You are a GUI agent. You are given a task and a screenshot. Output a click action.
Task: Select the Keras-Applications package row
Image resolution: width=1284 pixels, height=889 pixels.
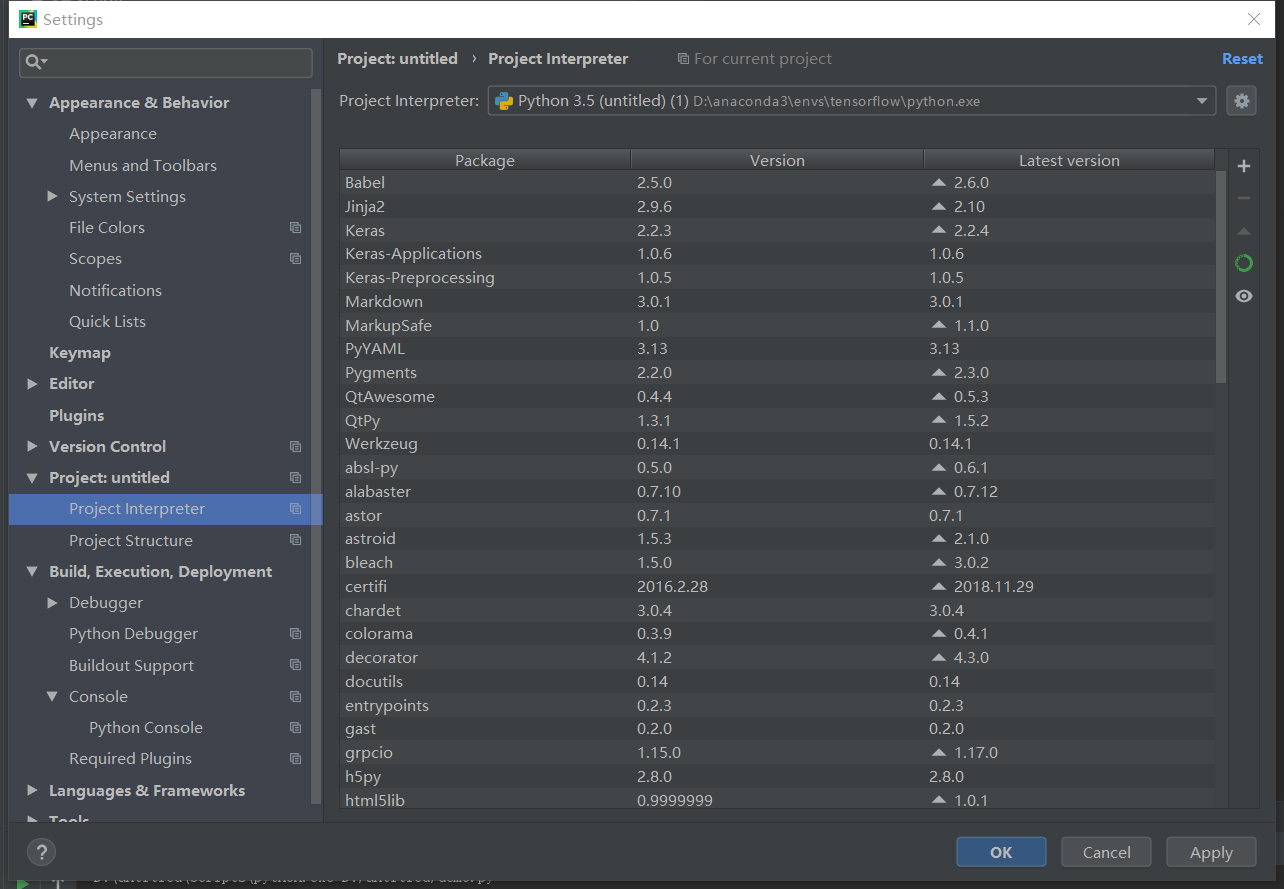click(777, 254)
